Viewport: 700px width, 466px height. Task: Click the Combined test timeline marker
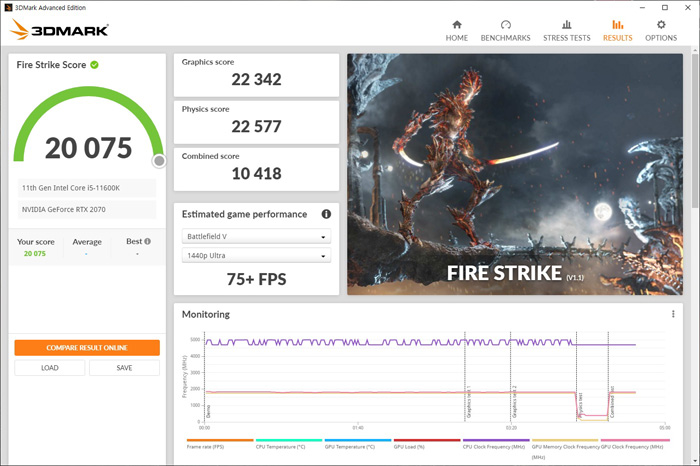tap(612, 402)
